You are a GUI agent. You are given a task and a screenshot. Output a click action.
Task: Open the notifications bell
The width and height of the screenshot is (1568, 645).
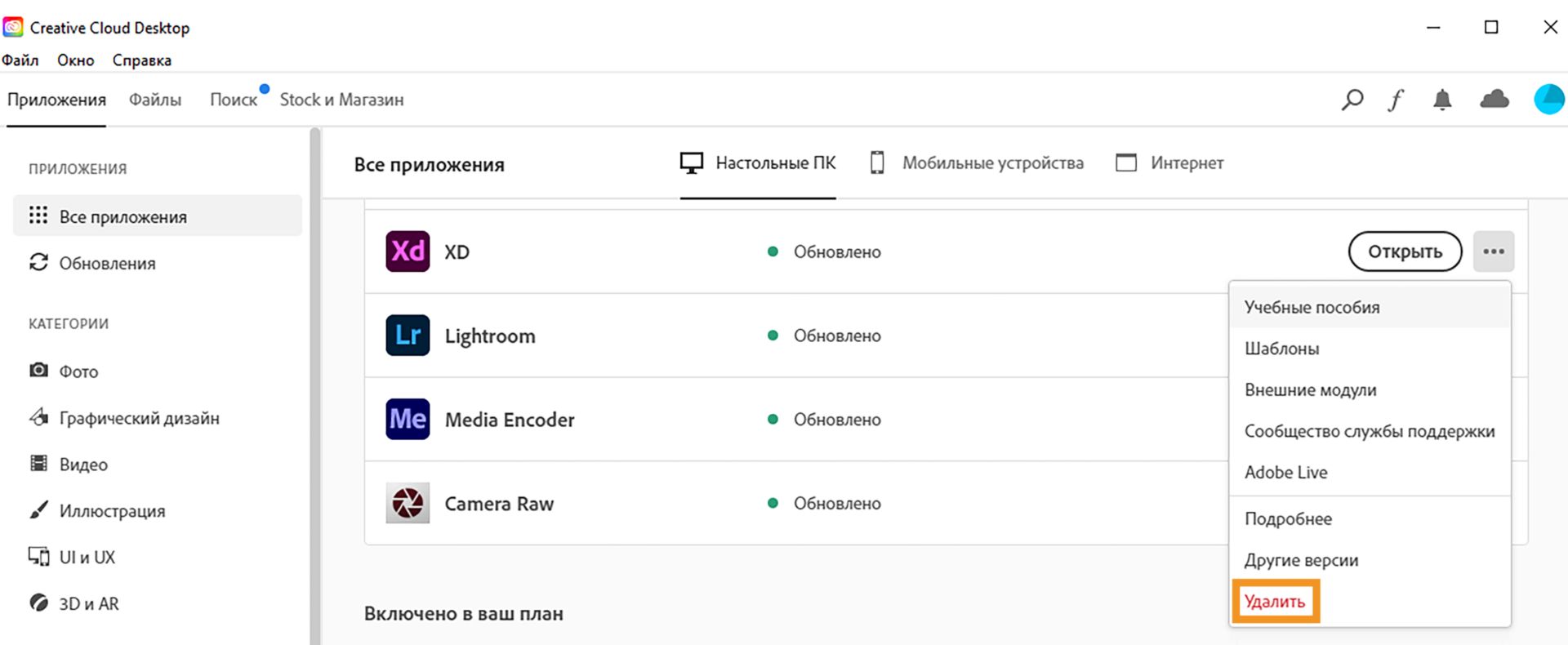1442,100
